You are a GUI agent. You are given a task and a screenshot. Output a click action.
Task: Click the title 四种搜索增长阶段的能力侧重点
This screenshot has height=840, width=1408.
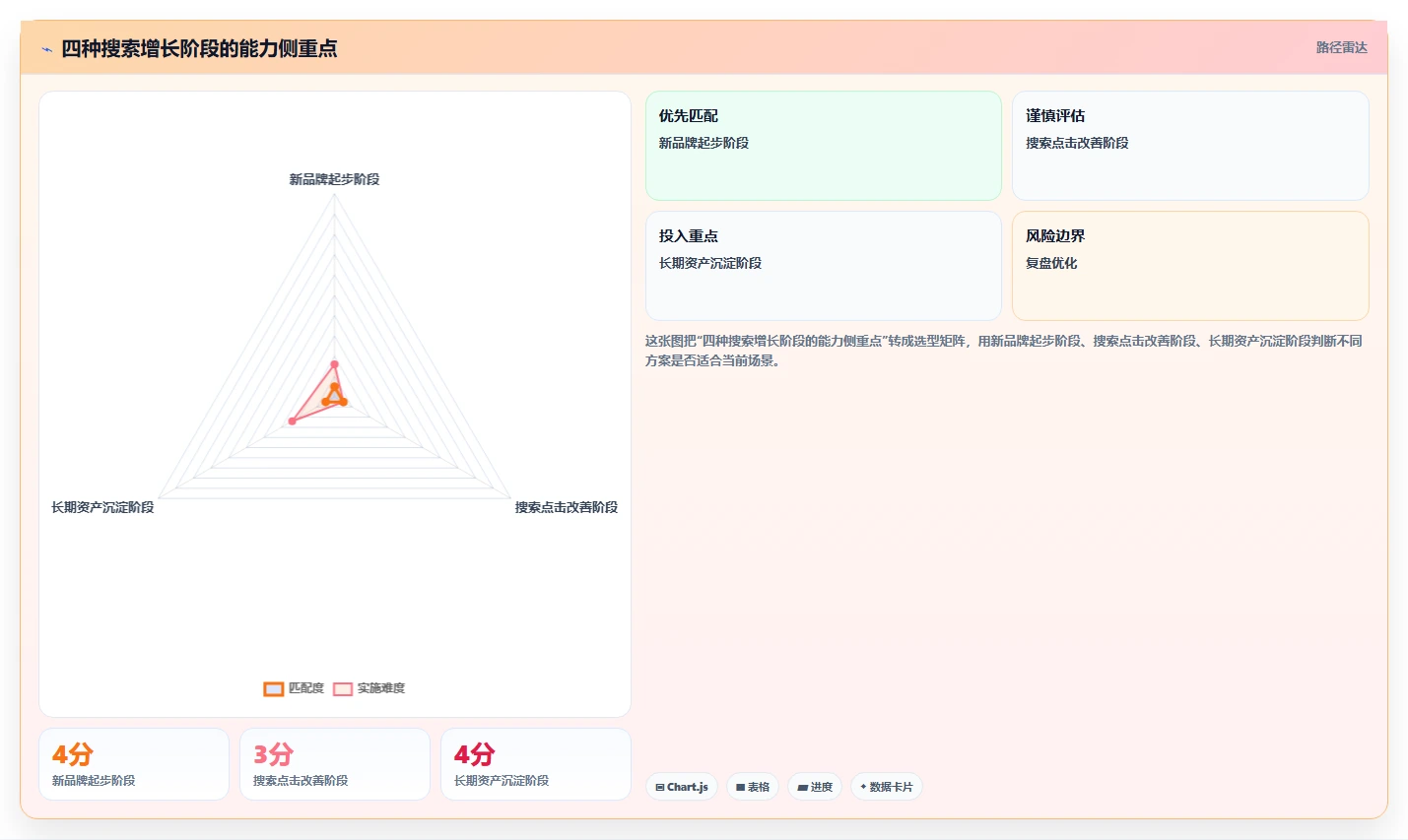pyautogui.click(x=199, y=48)
